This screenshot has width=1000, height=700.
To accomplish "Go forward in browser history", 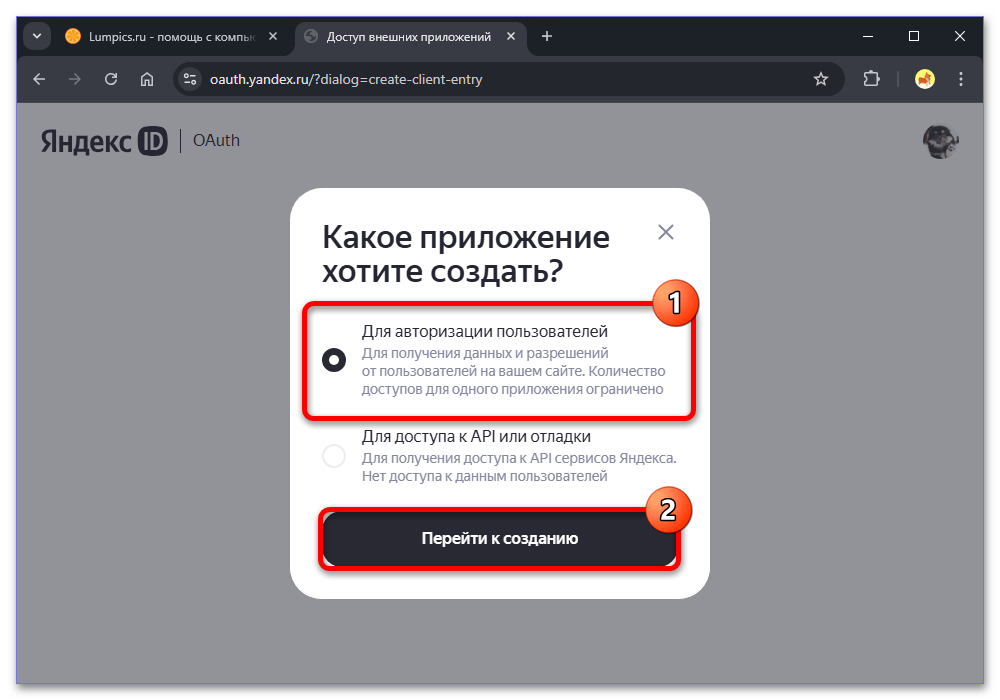I will pos(75,79).
